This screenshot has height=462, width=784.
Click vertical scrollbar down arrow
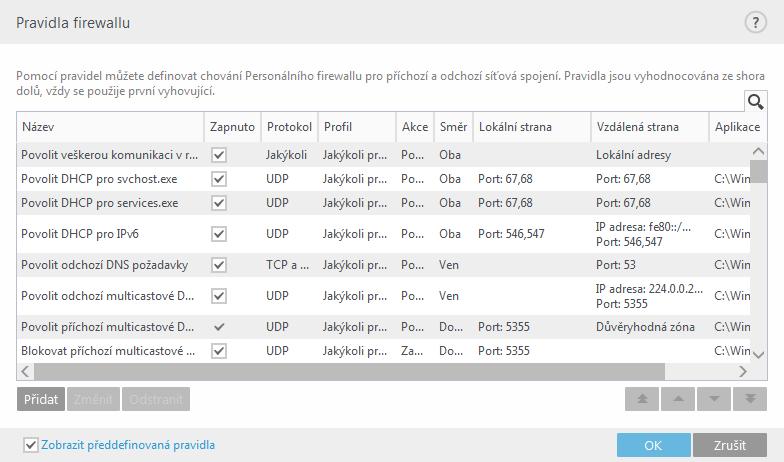pos(758,355)
